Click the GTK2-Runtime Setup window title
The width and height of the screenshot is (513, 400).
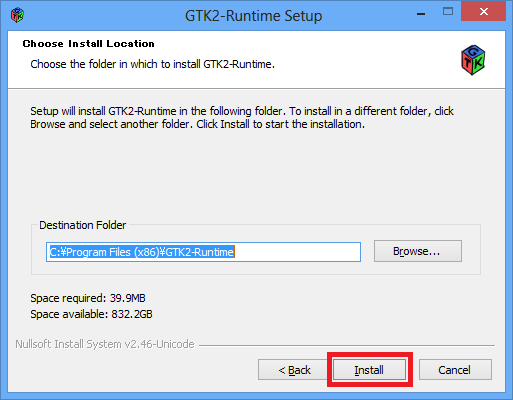click(253, 16)
